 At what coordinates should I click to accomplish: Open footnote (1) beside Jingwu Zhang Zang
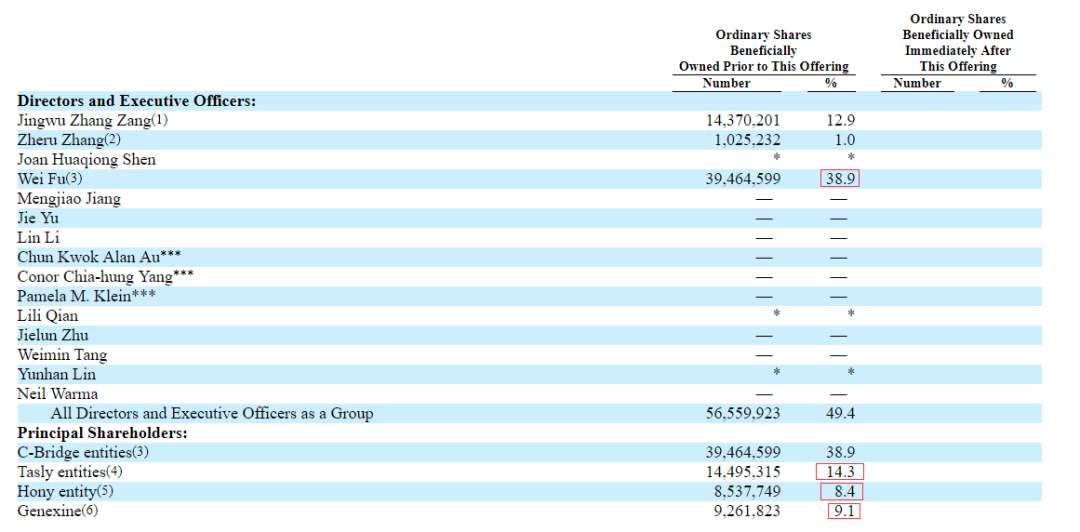point(160,120)
